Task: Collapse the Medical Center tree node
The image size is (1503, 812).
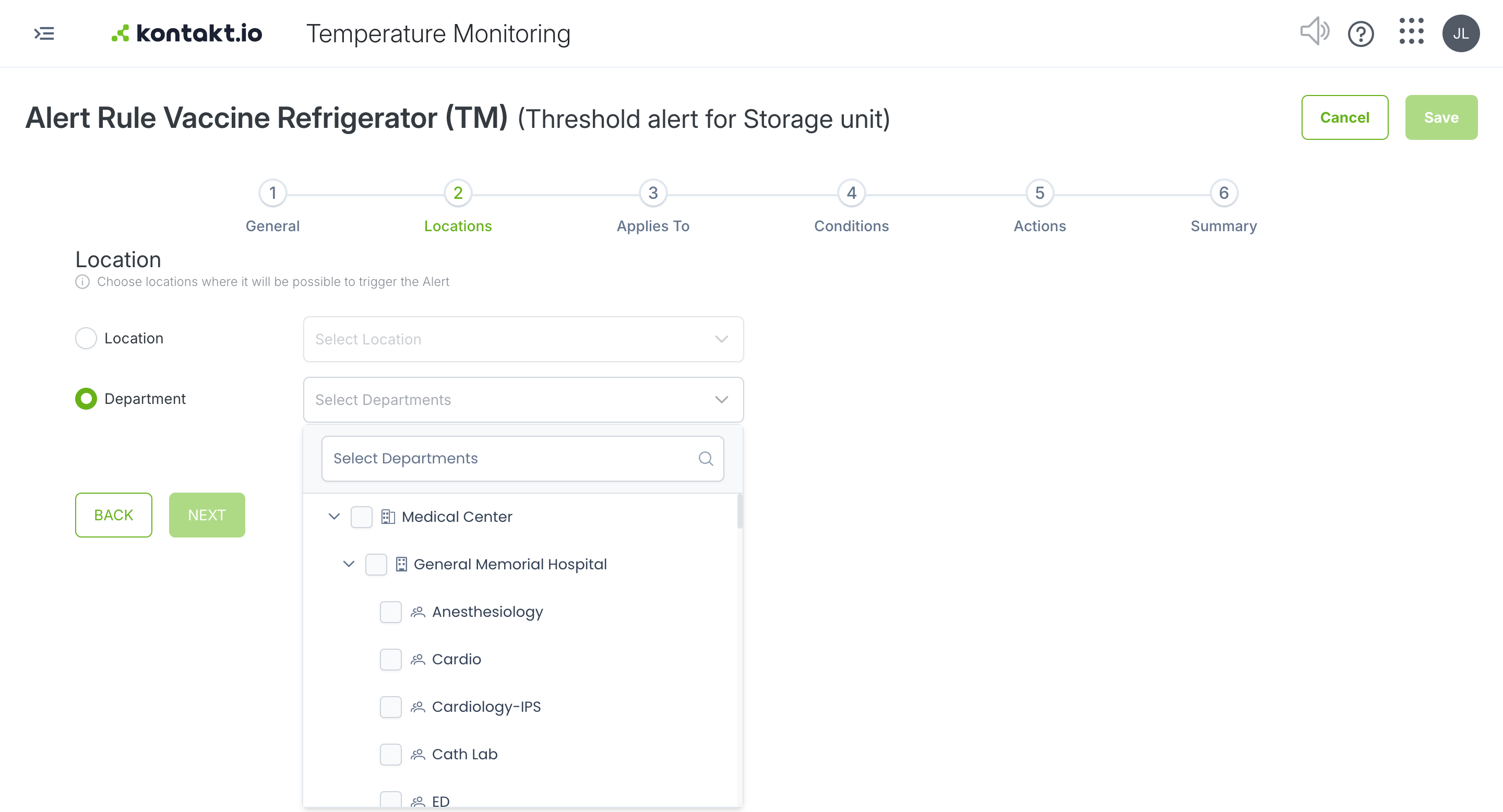Action: tap(335, 516)
